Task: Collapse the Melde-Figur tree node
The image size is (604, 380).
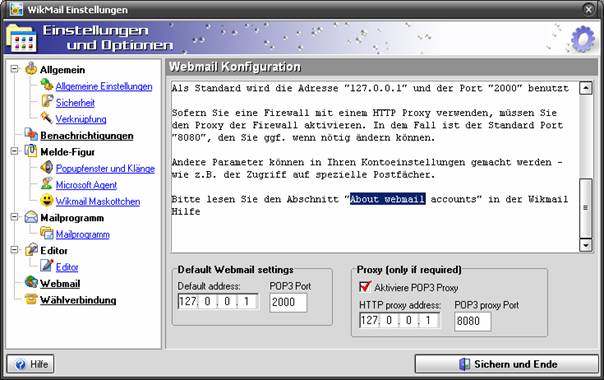Action: [x=14, y=151]
